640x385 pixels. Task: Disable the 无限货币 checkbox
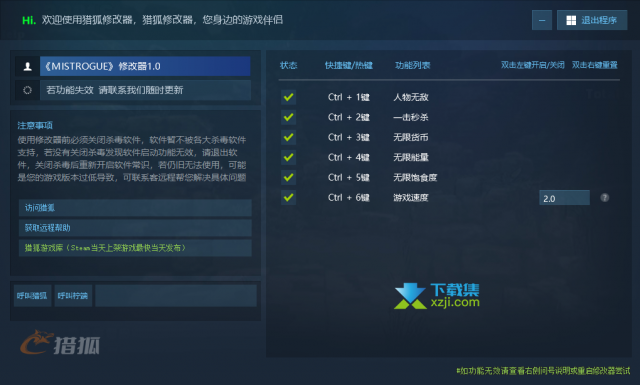(289, 137)
